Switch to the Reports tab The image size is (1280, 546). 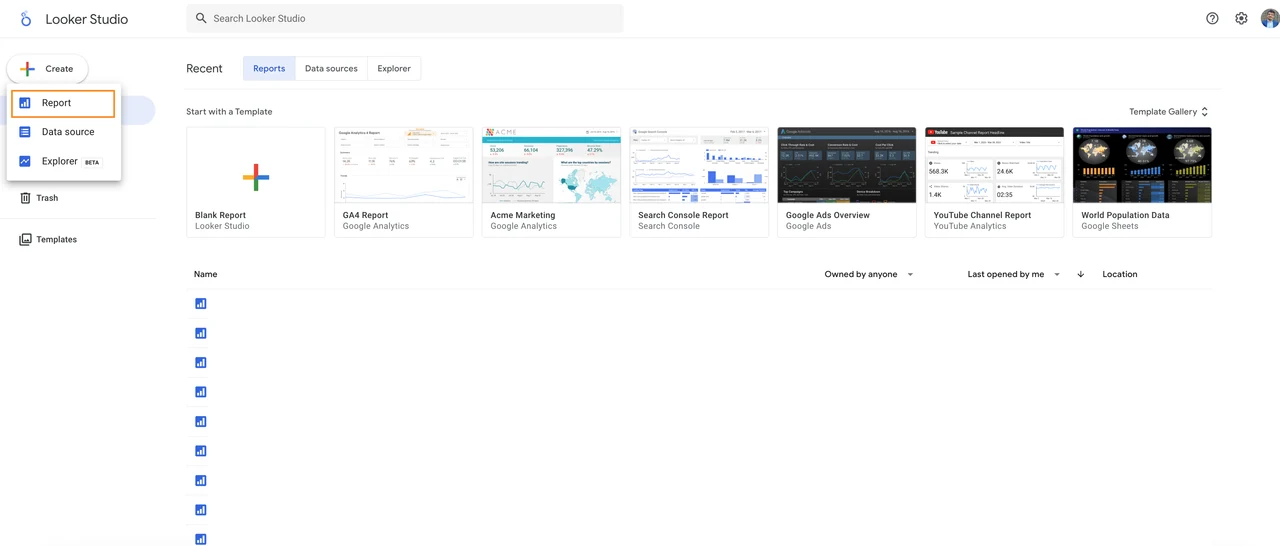(x=269, y=69)
